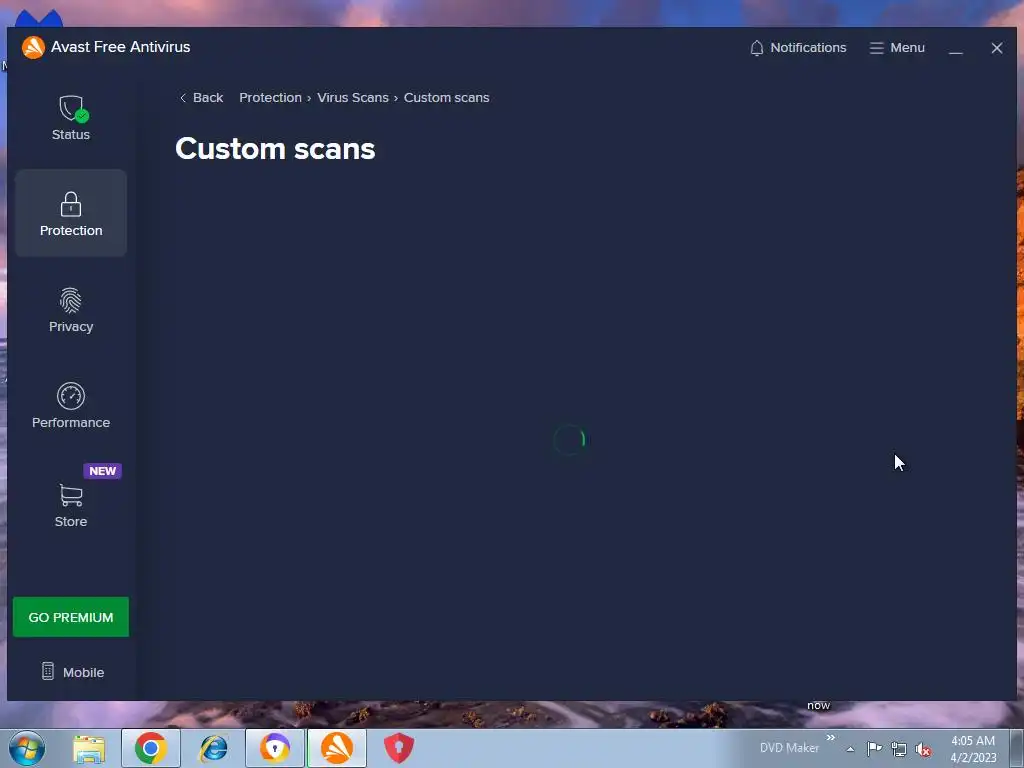This screenshot has width=1024, height=768.
Task: Open the Action Center flag icon
Action: (874, 749)
